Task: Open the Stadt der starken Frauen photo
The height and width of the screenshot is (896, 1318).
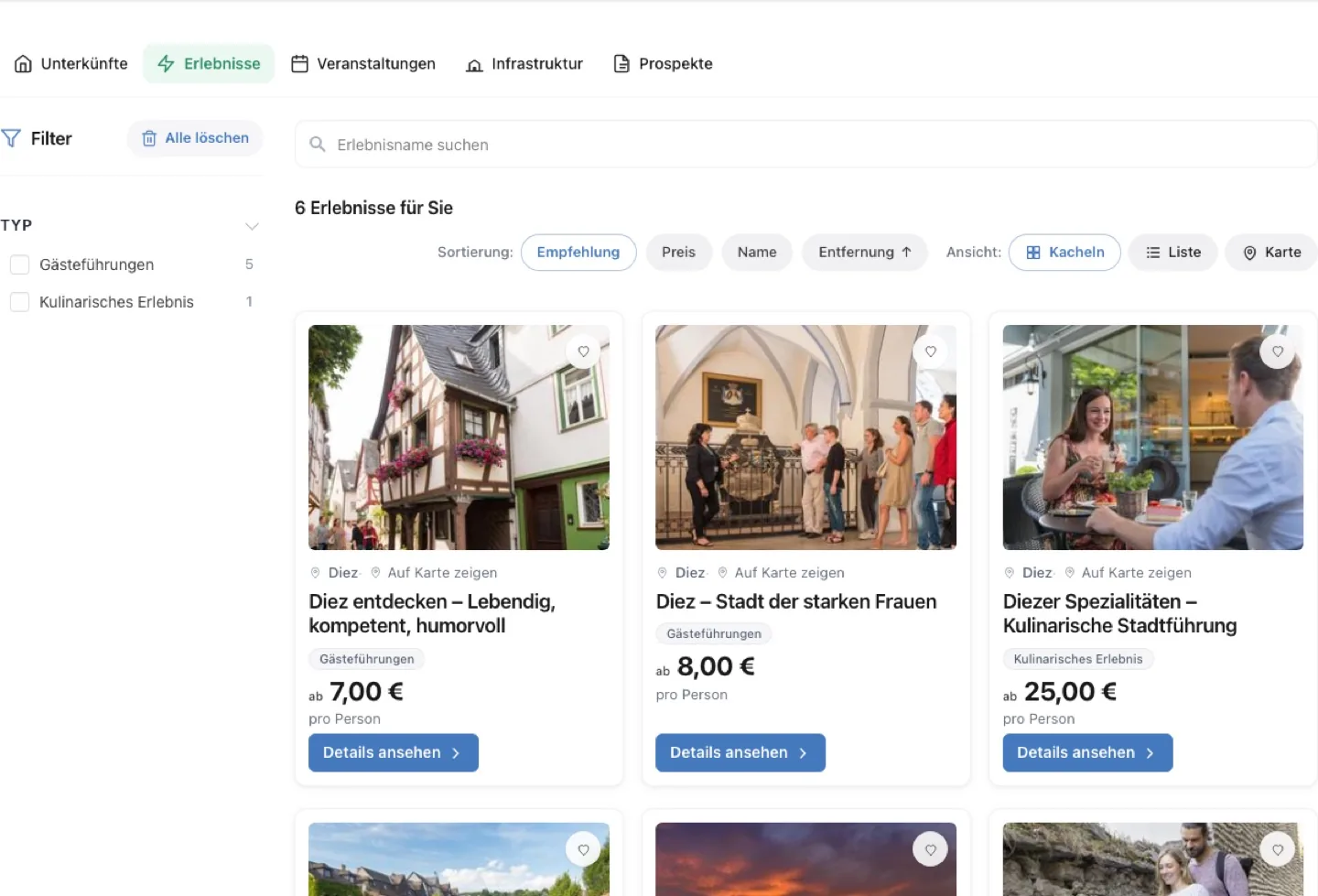Action: [x=805, y=437]
